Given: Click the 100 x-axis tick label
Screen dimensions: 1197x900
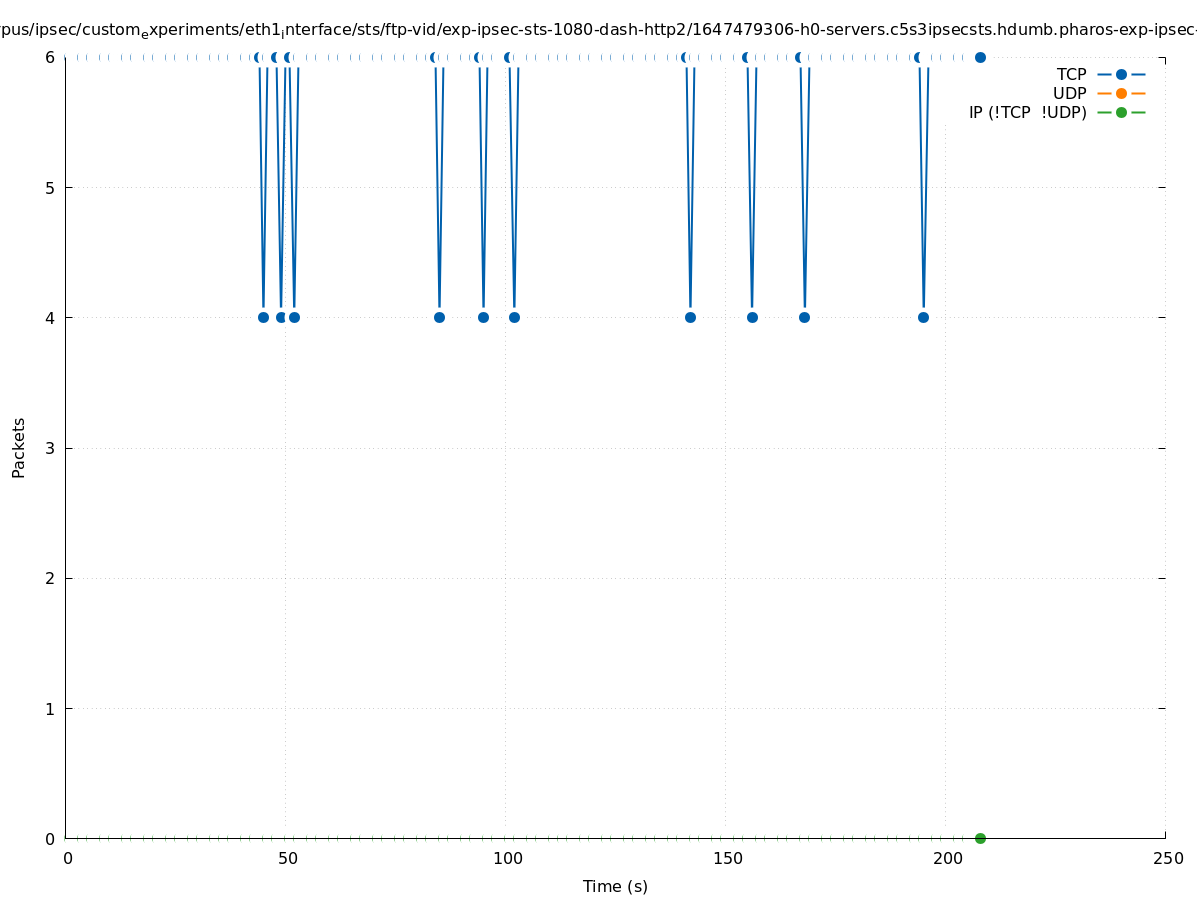Looking at the screenshot, I should point(508,859).
